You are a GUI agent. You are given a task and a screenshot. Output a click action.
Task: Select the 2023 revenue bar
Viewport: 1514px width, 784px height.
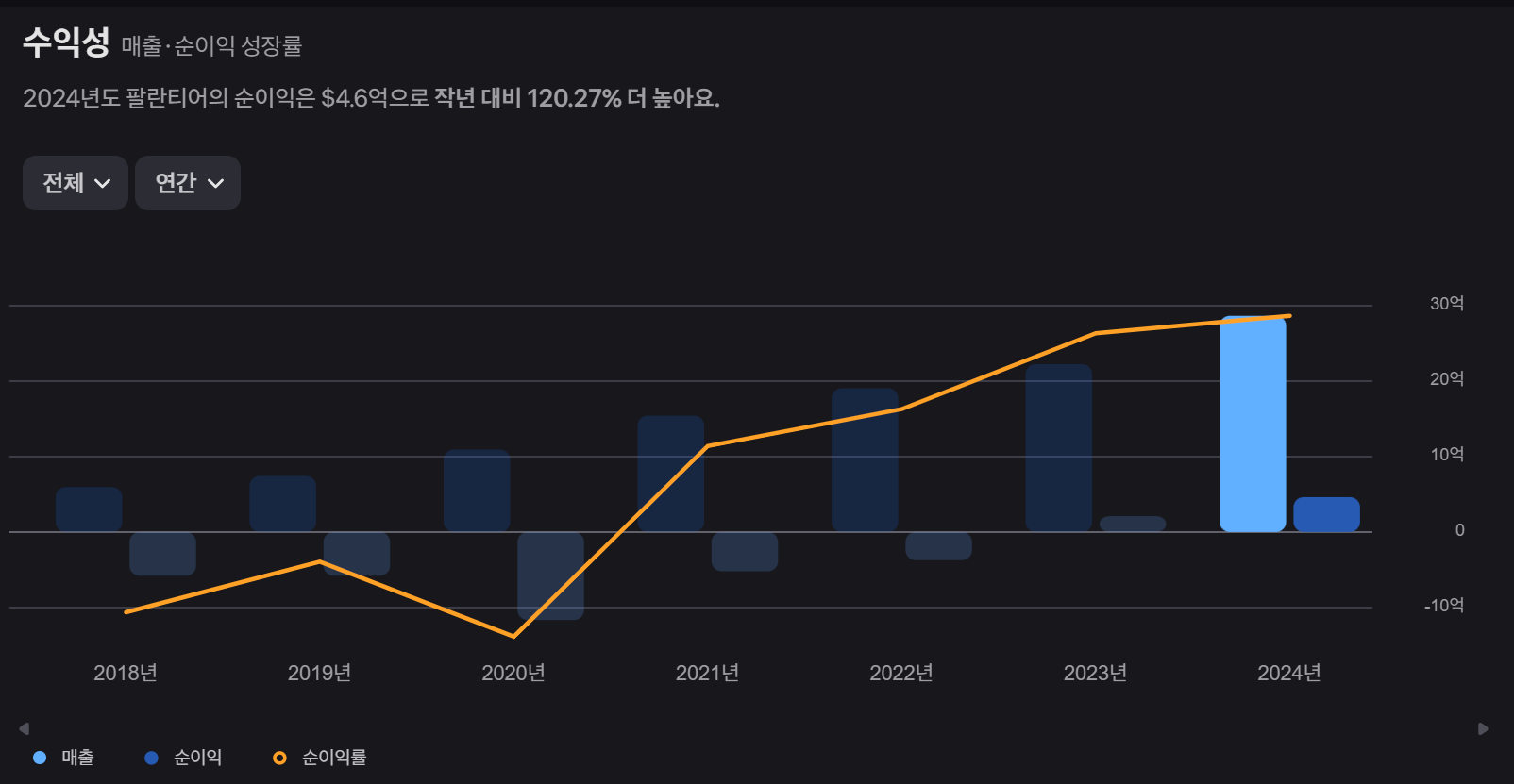[1059, 448]
